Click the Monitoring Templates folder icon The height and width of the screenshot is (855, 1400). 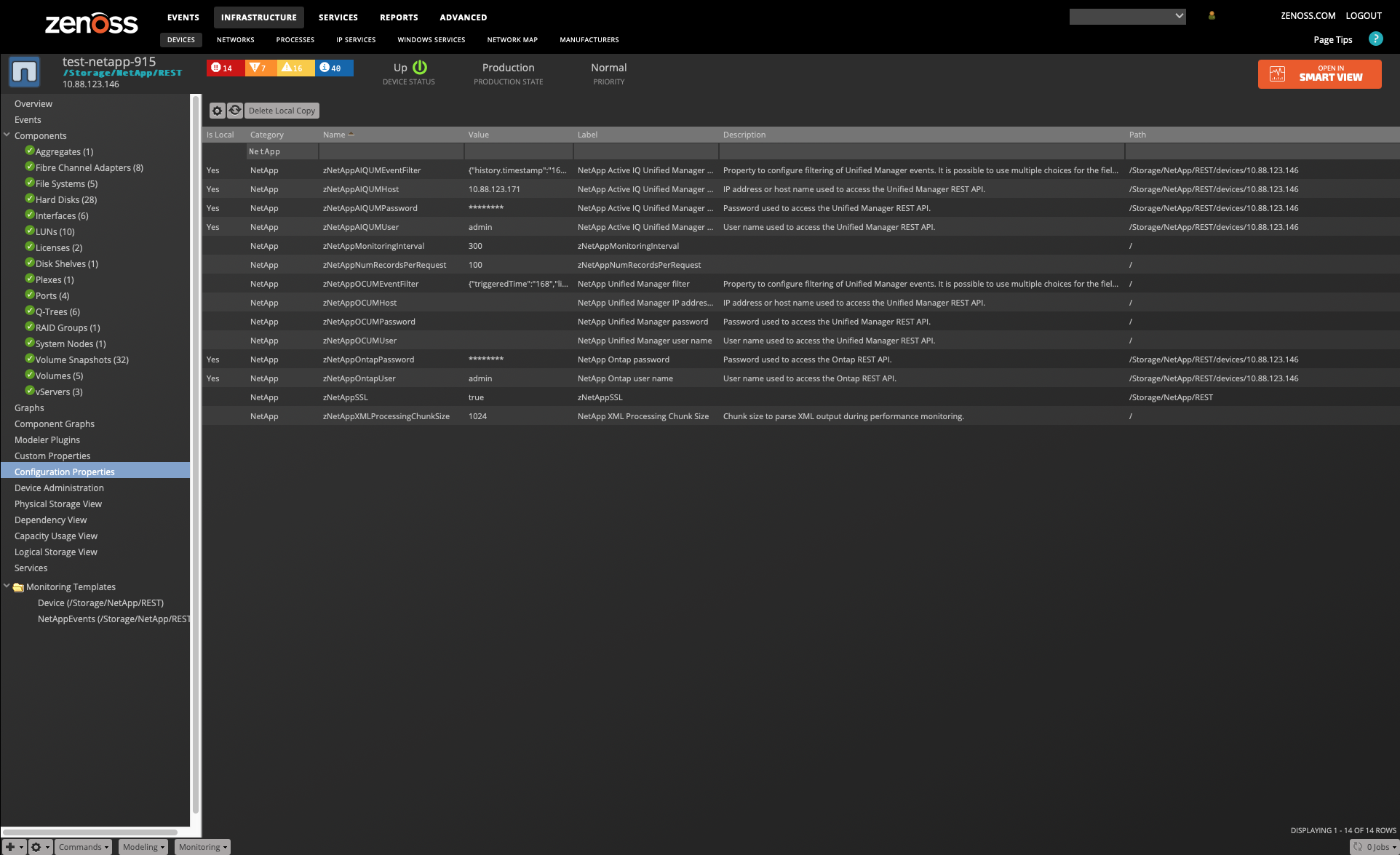pos(18,587)
